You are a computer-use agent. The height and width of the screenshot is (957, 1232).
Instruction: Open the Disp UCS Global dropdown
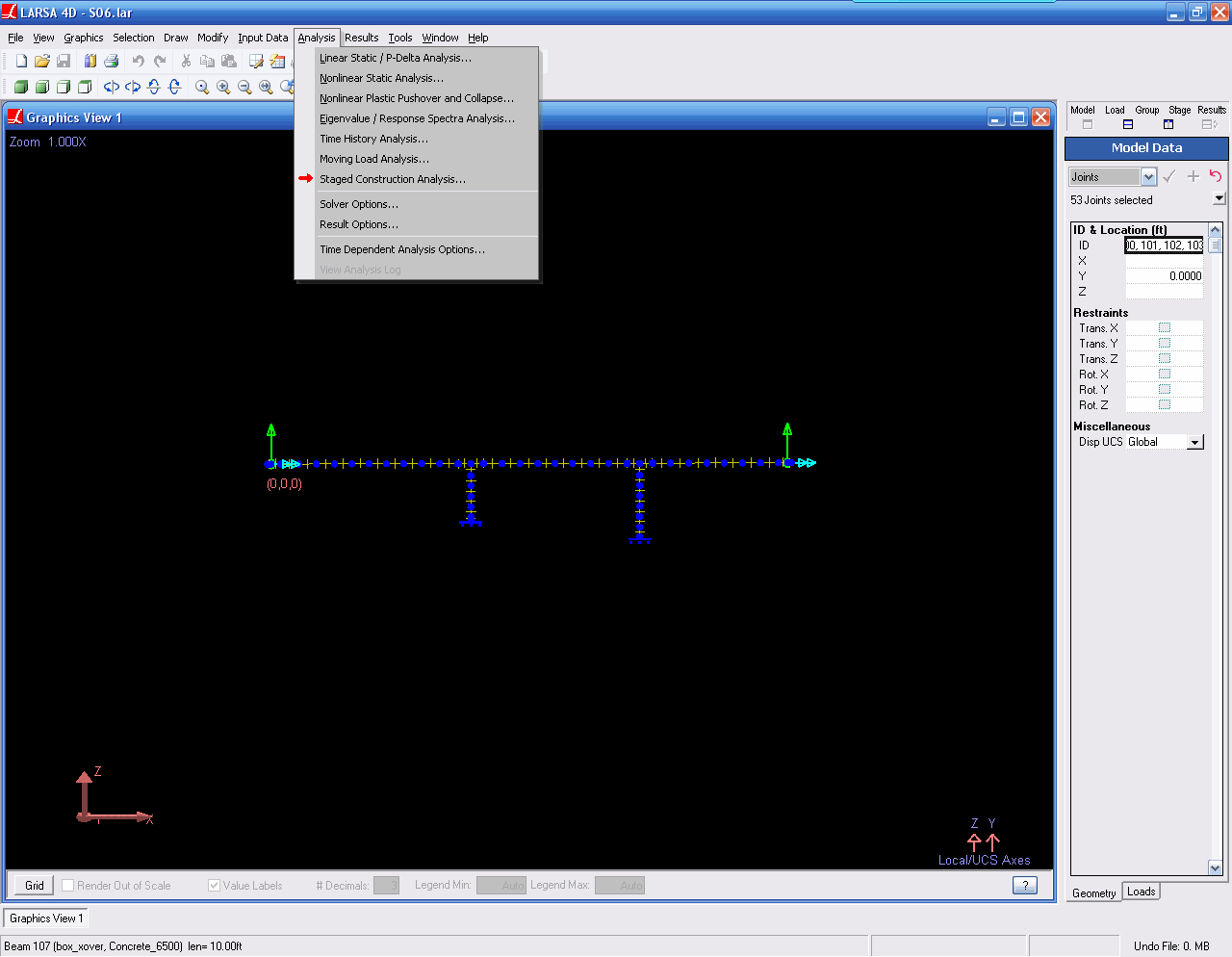click(x=1195, y=443)
